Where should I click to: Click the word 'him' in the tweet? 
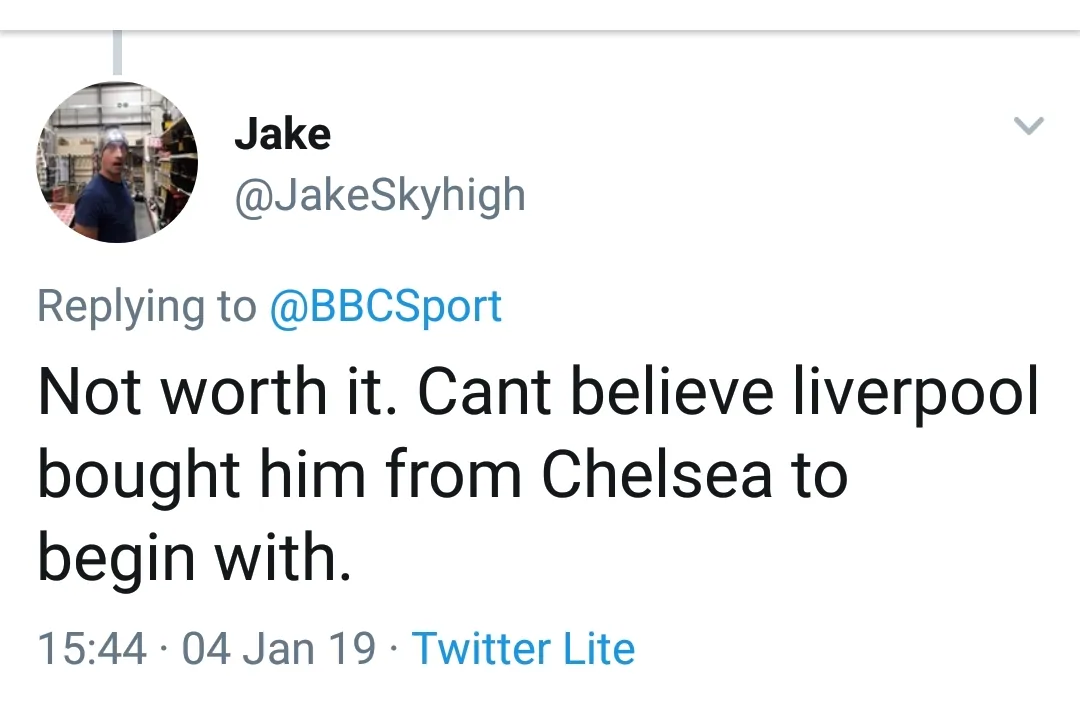click(309, 475)
